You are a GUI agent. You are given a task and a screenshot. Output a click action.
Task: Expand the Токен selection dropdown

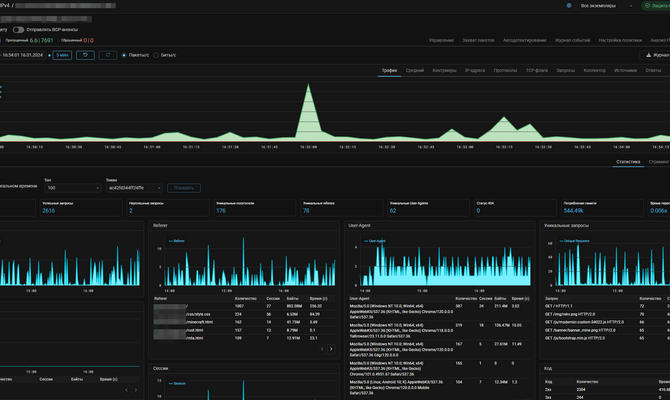pyautogui.click(x=134, y=187)
